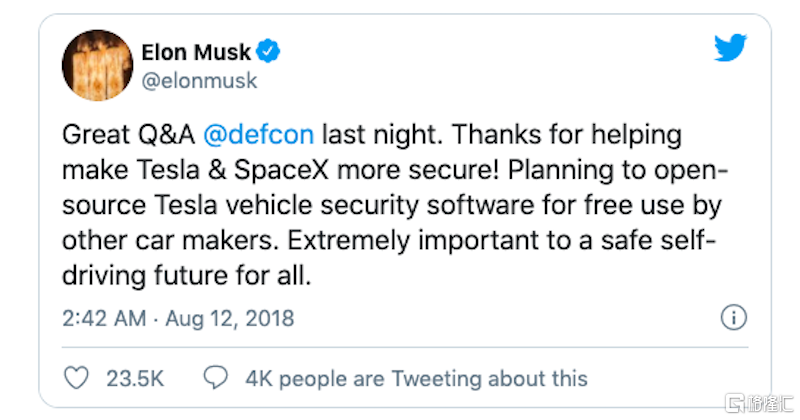
Task: Click the Elon Musk display name
Action: 197,48
